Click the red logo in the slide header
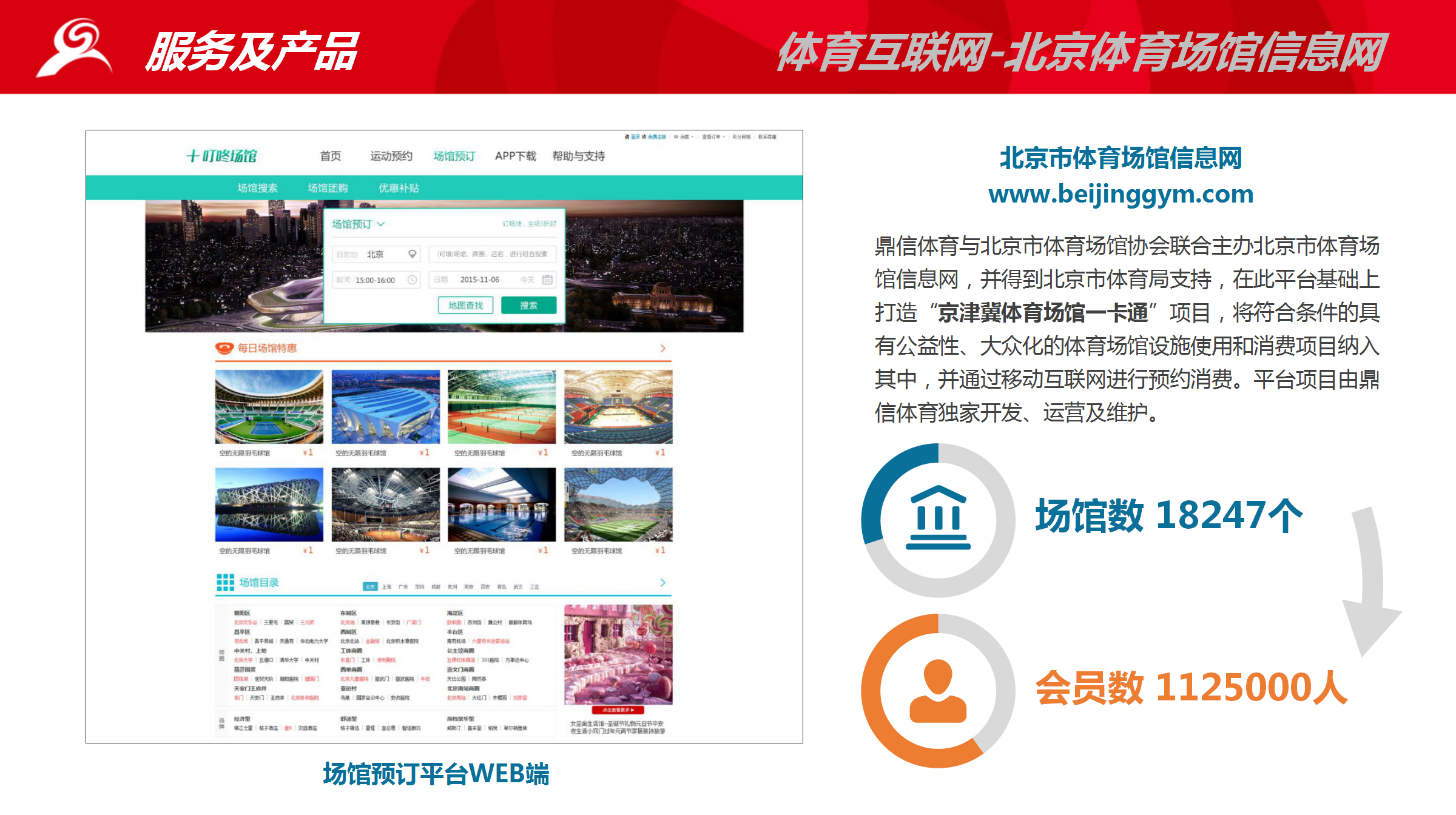Screen dimensions: 1456x815 click(74, 48)
